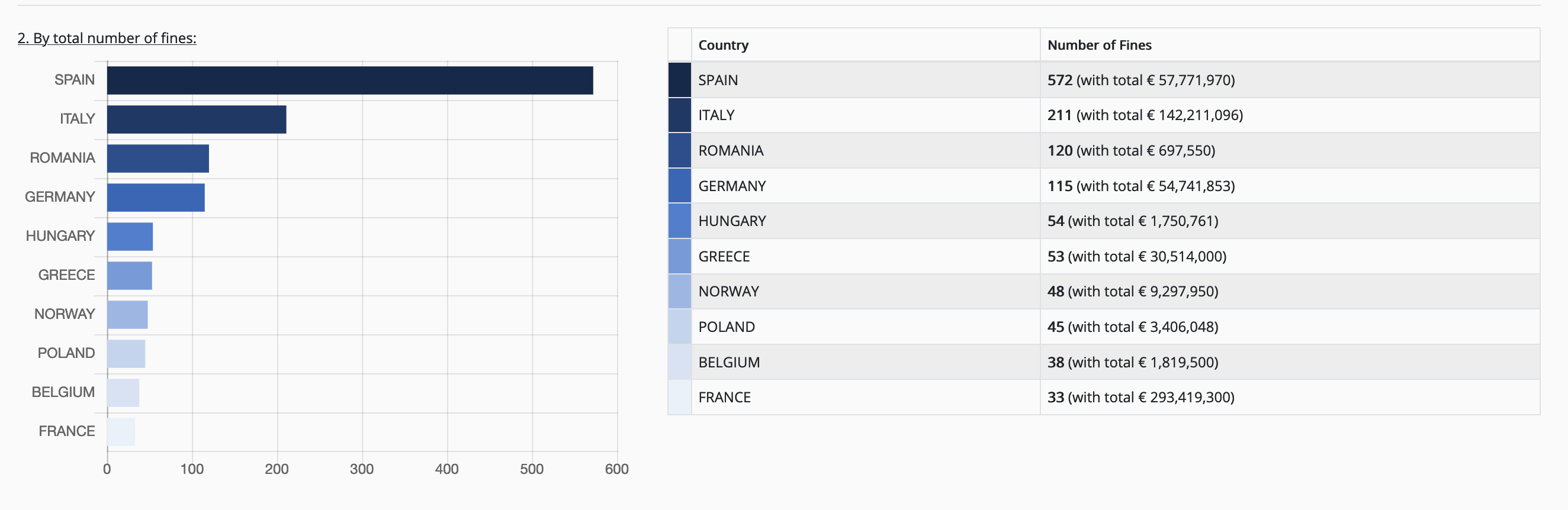Click the France bar in the chart
Image resolution: width=1568 pixels, height=510 pixels.
pyautogui.click(x=121, y=431)
